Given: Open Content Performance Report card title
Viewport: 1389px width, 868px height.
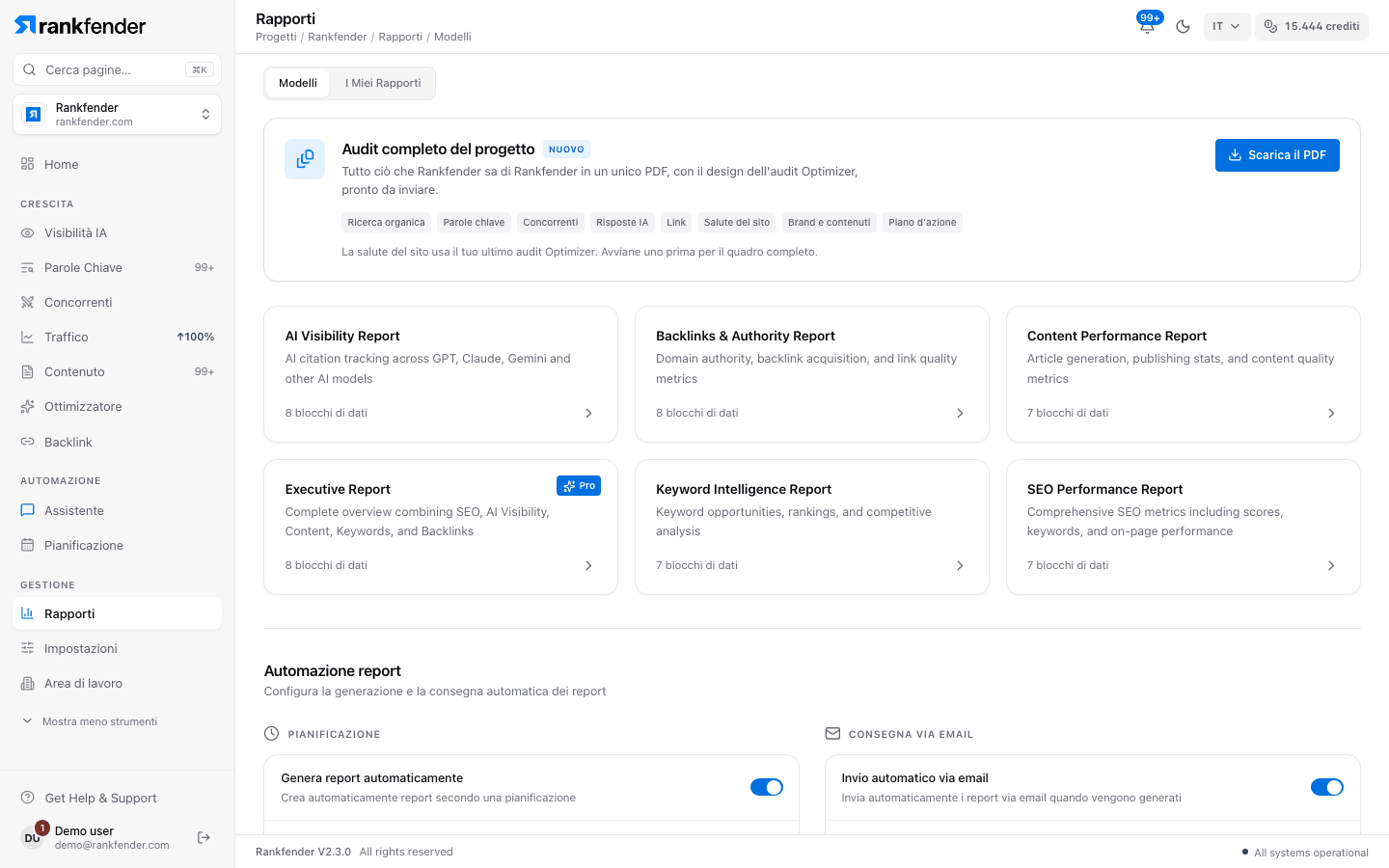Looking at the screenshot, I should pos(1117,336).
